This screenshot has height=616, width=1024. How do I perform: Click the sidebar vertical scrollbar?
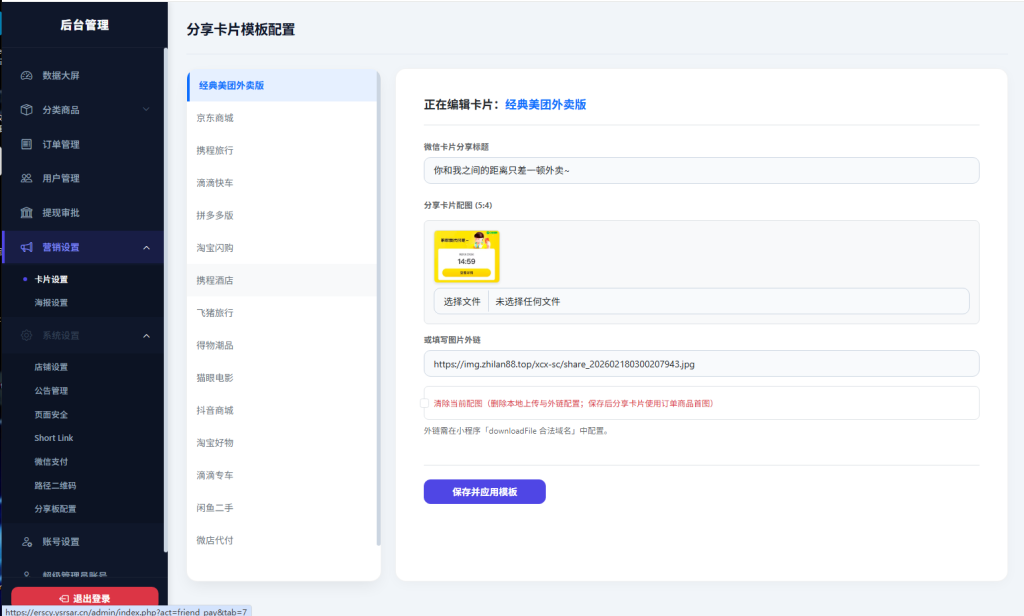tap(165, 300)
